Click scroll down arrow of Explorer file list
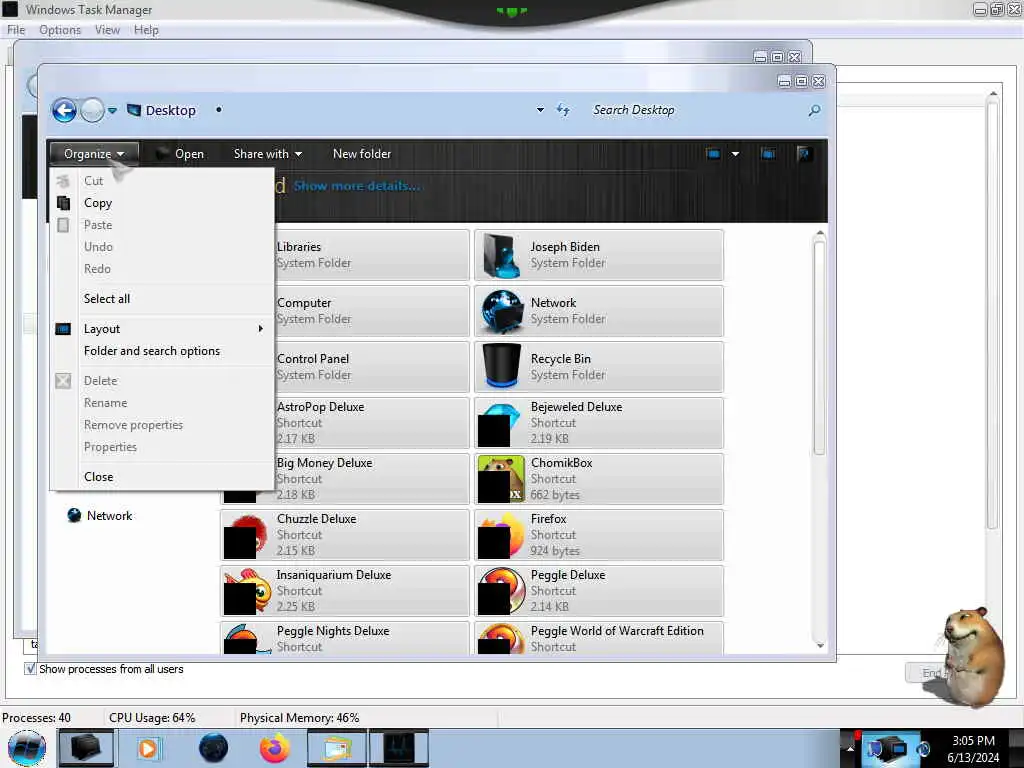This screenshot has height=768, width=1024. tap(820, 645)
